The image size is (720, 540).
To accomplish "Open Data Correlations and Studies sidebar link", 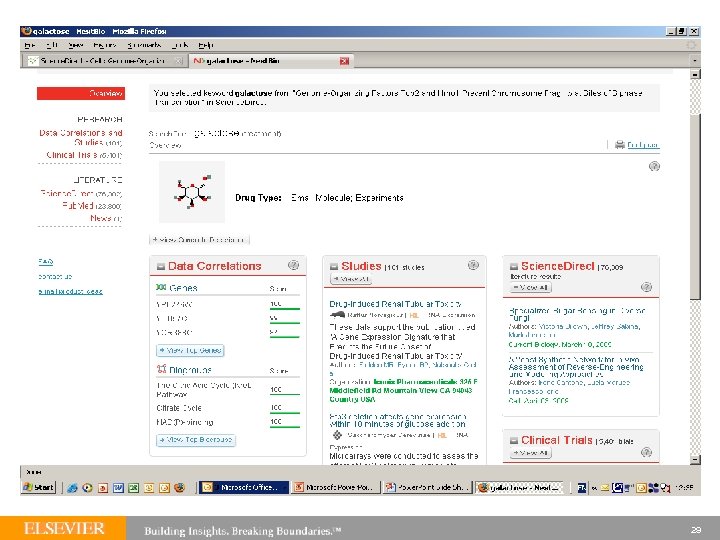I will tap(81, 137).
